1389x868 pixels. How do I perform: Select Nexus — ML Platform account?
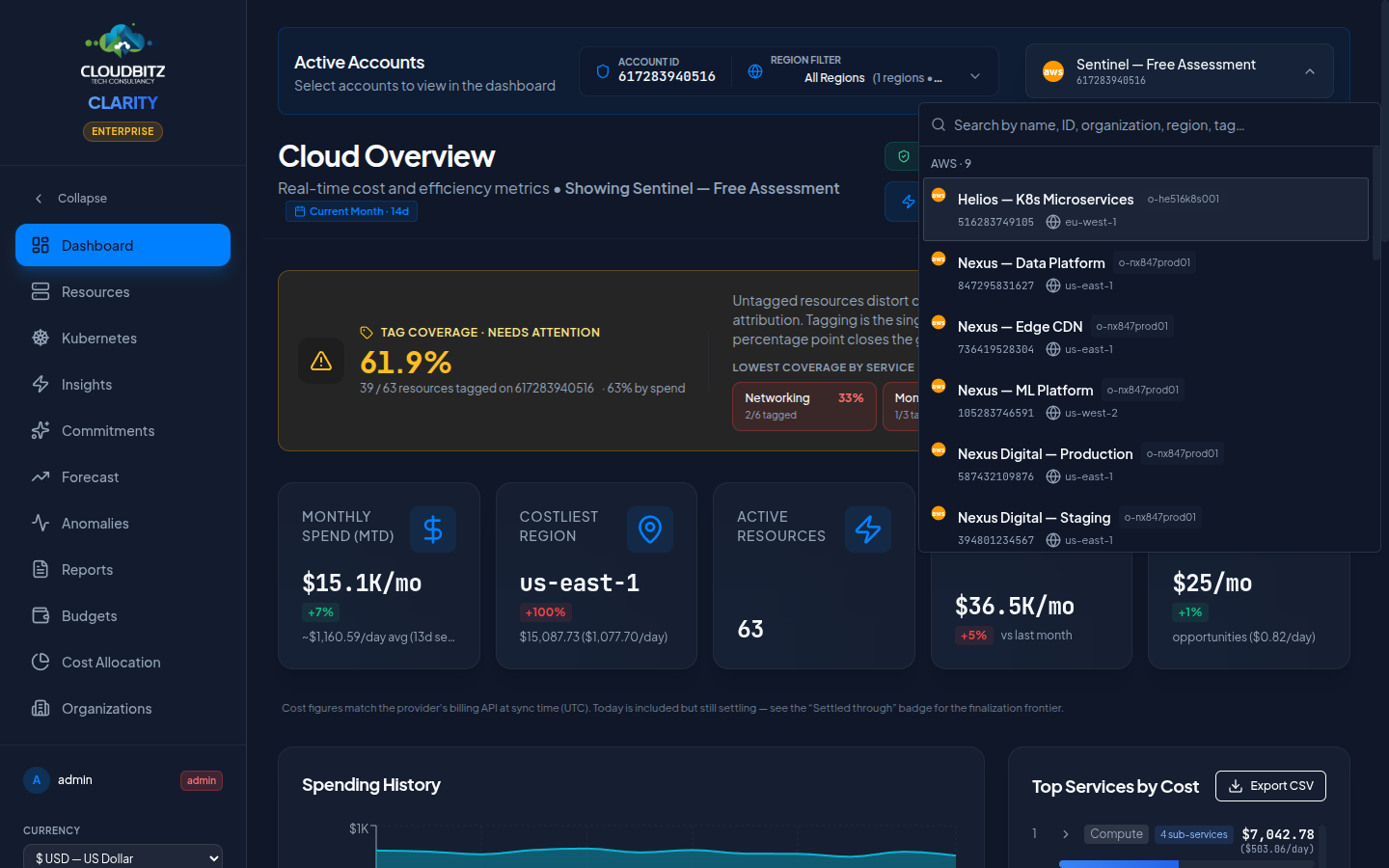1146,400
